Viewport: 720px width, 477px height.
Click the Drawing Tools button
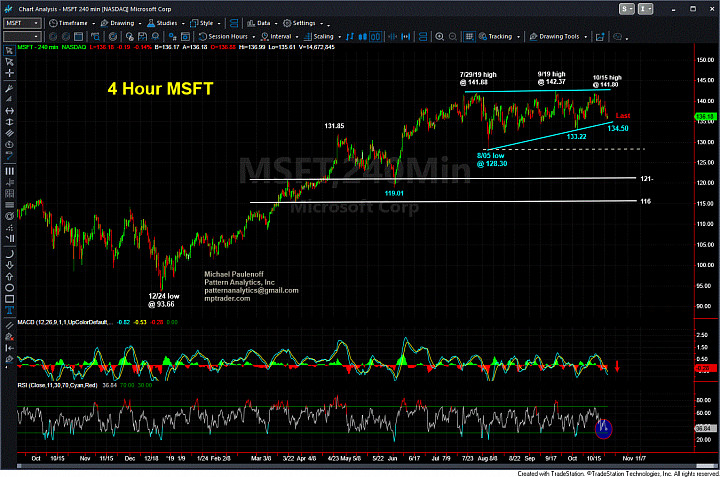coord(554,37)
